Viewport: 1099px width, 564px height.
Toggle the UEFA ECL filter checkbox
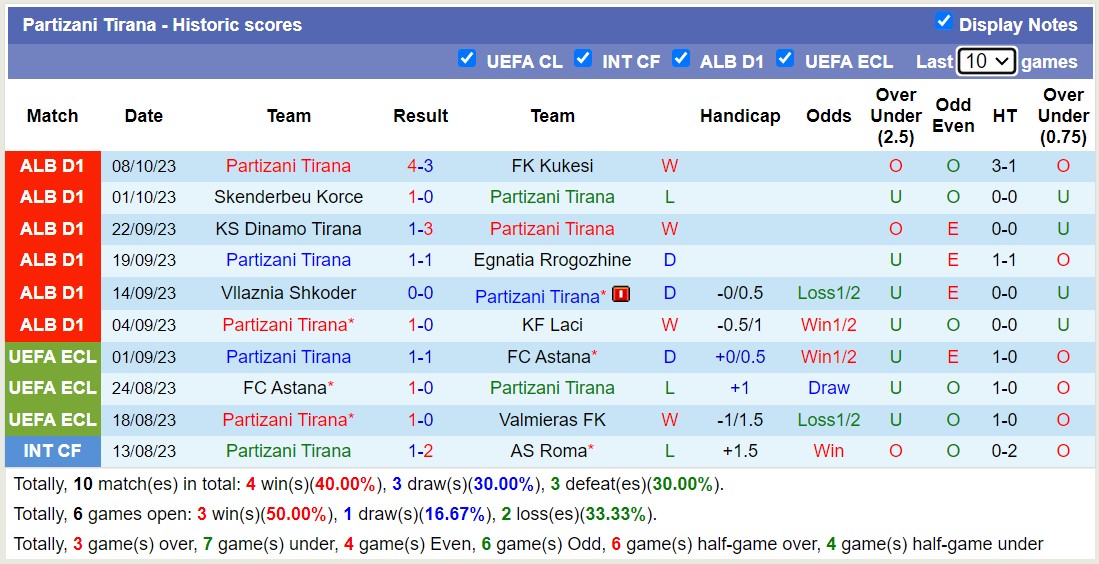pos(785,58)
